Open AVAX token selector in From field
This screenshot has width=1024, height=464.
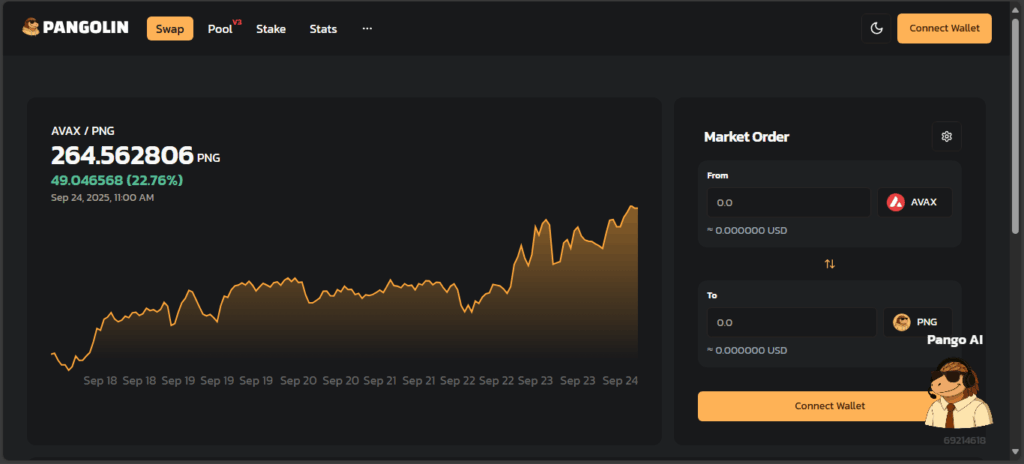coord(914,202)
